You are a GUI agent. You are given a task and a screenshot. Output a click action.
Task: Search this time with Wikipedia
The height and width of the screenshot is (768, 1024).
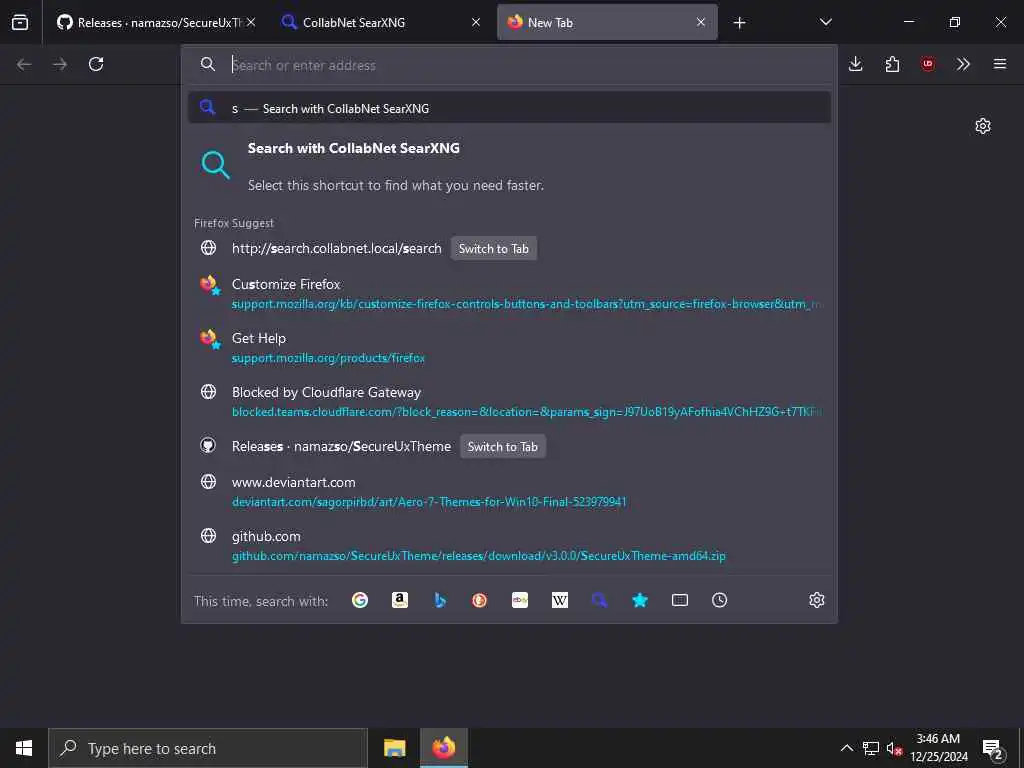click(560, 600)
